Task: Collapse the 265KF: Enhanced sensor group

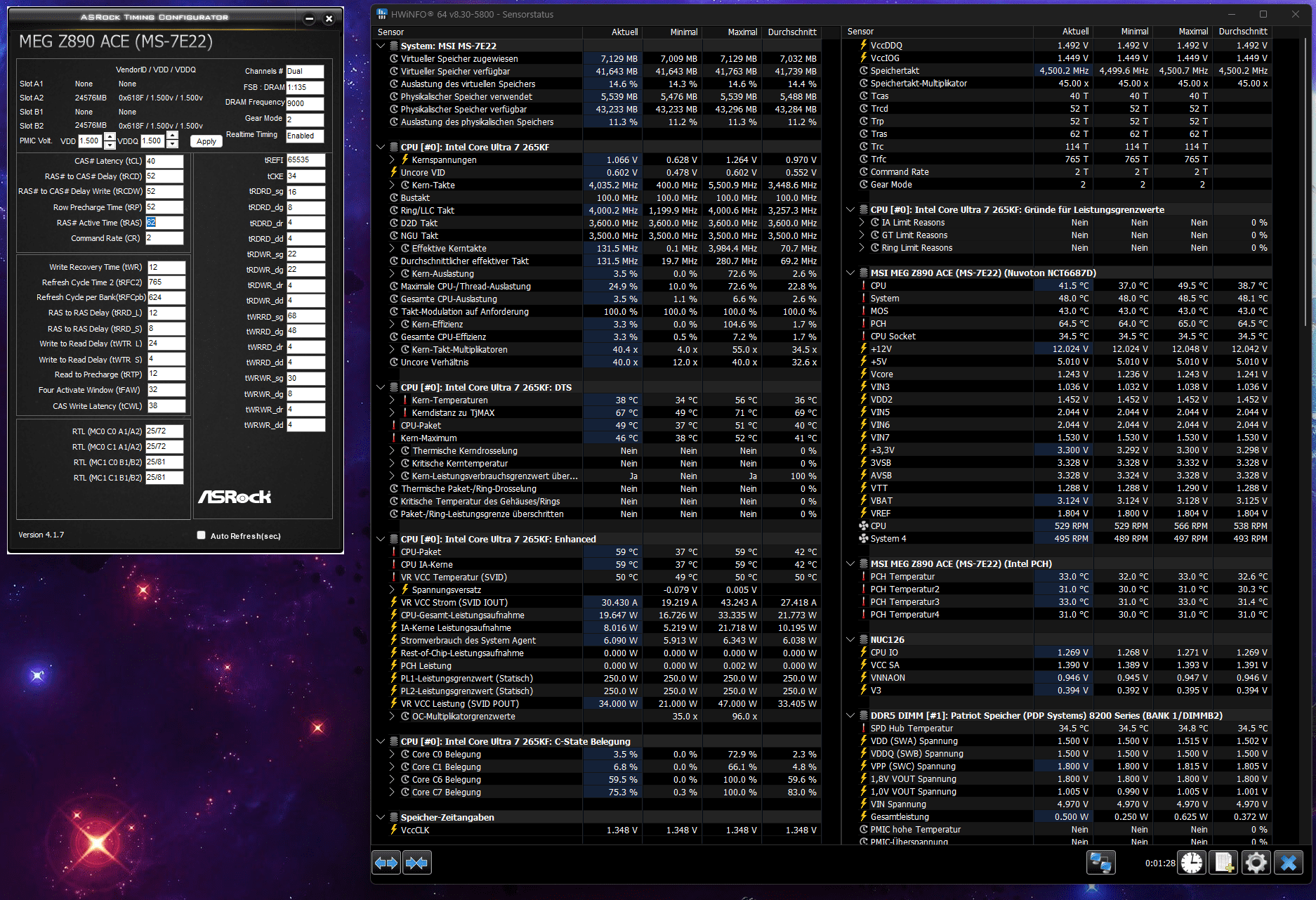Action: [x=381, y=539]
